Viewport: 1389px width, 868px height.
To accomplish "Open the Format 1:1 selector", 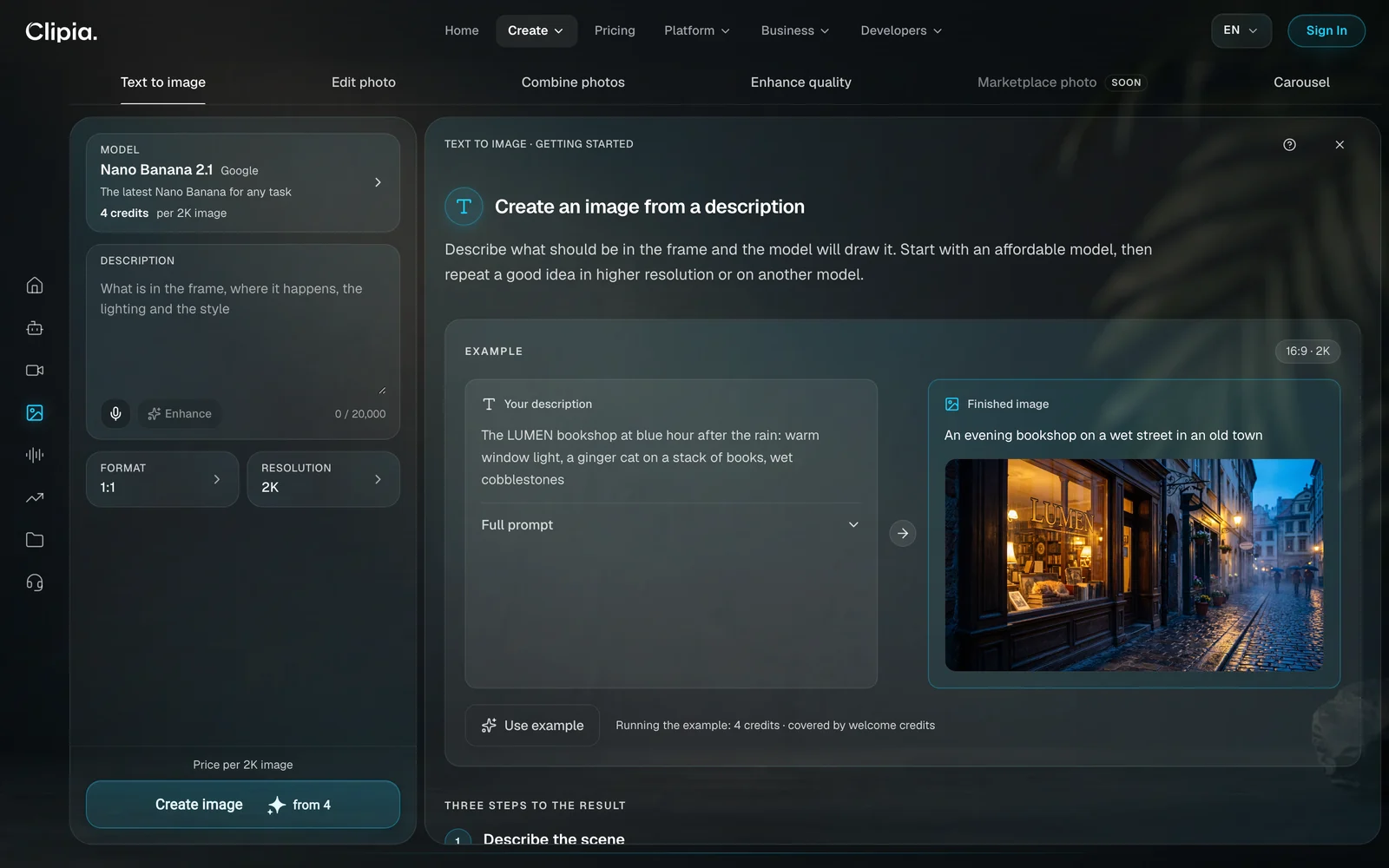I will (x=162, y=479).
